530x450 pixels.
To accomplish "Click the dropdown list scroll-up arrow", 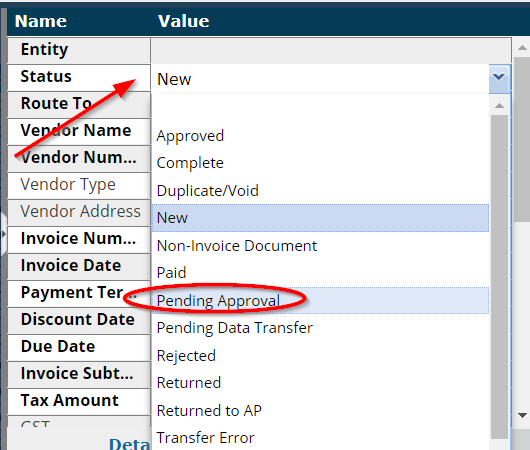I will [499, 105].
